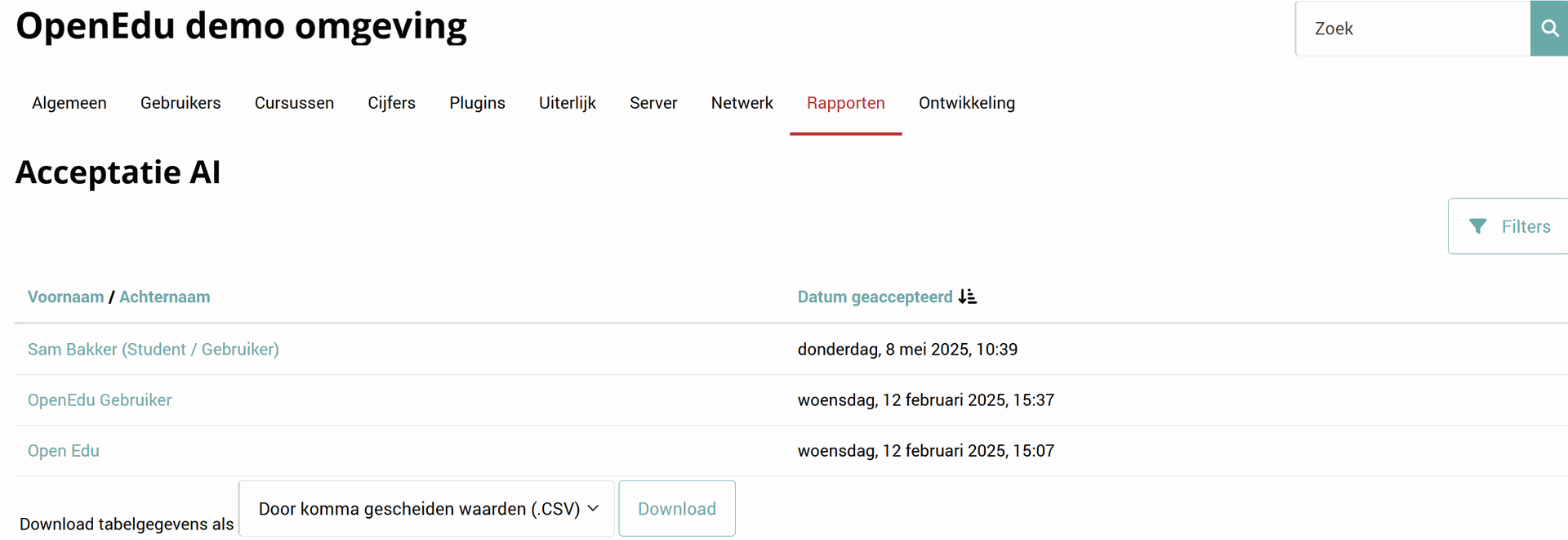Click the descending sort icon

(968, 297)
